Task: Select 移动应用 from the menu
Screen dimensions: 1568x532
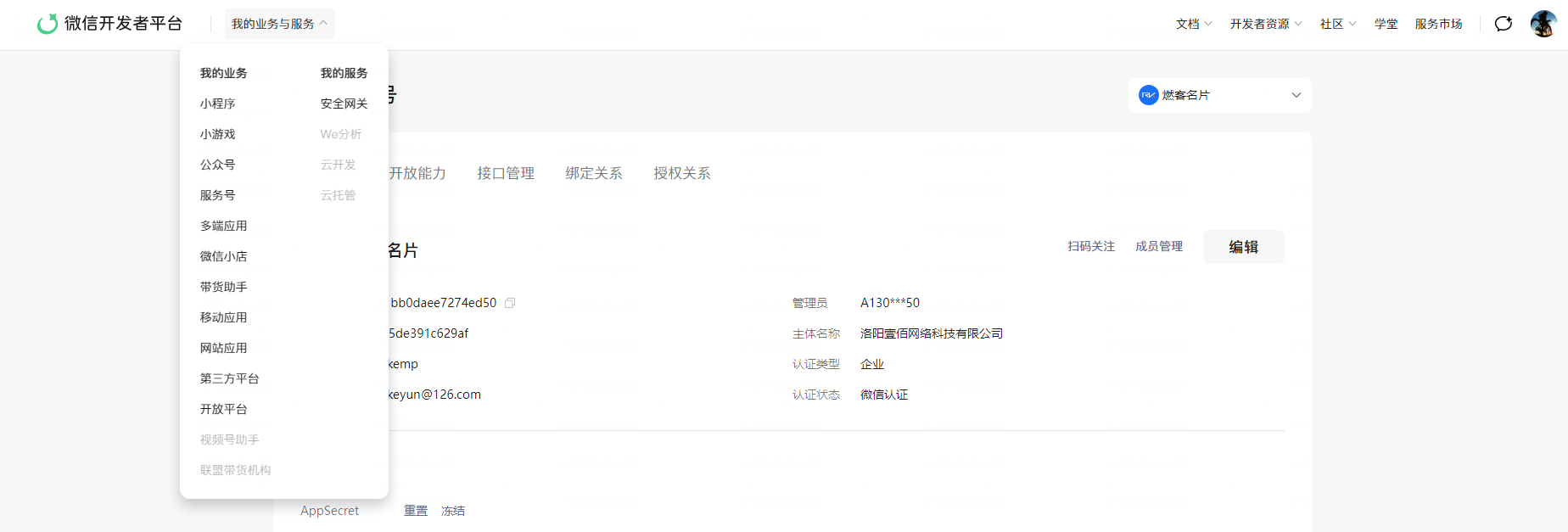Action: click(x=224, y=317)
